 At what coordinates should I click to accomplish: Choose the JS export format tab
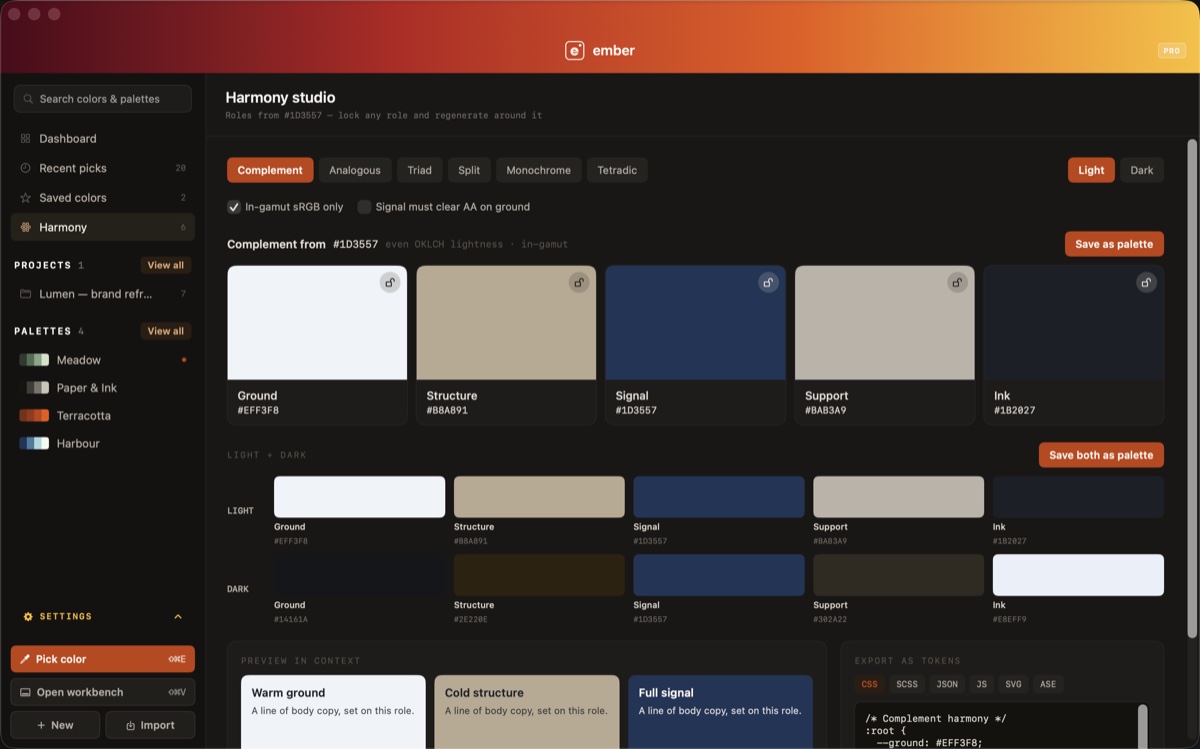[x=982, y=684]
